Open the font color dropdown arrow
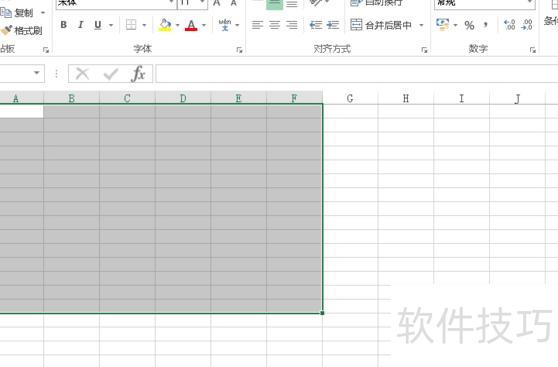 (204, 25)
